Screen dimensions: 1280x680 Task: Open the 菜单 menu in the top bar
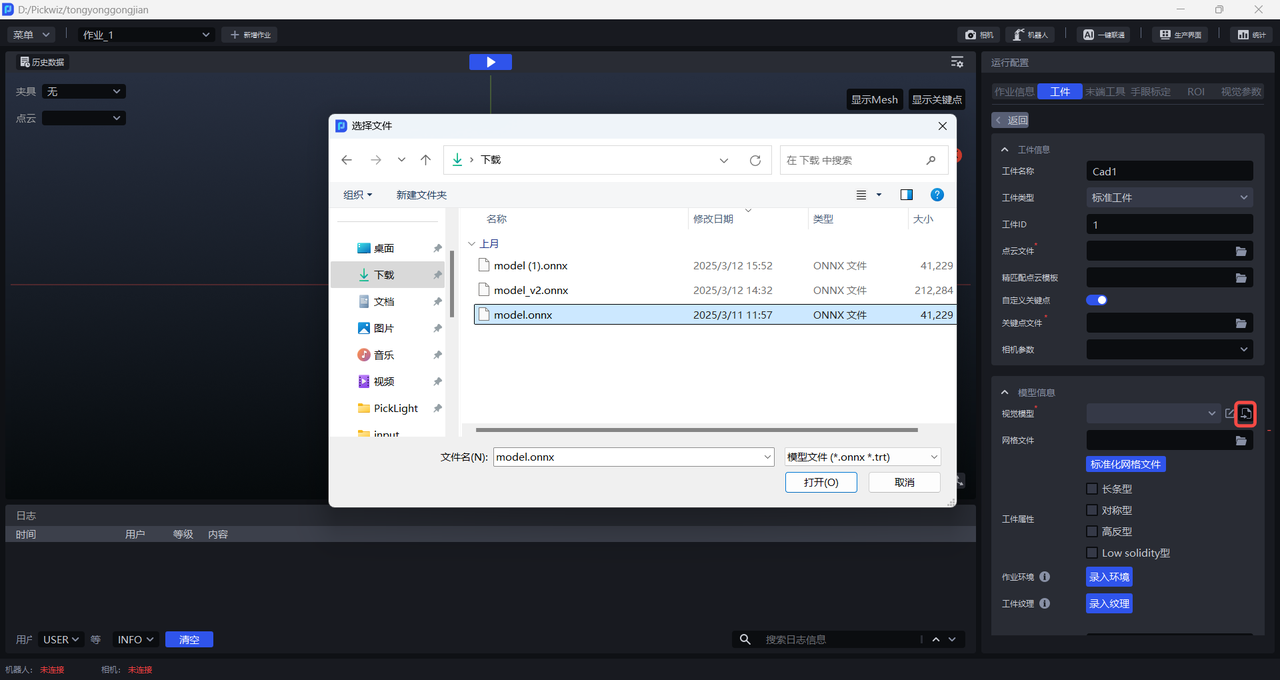coord(31,35)
